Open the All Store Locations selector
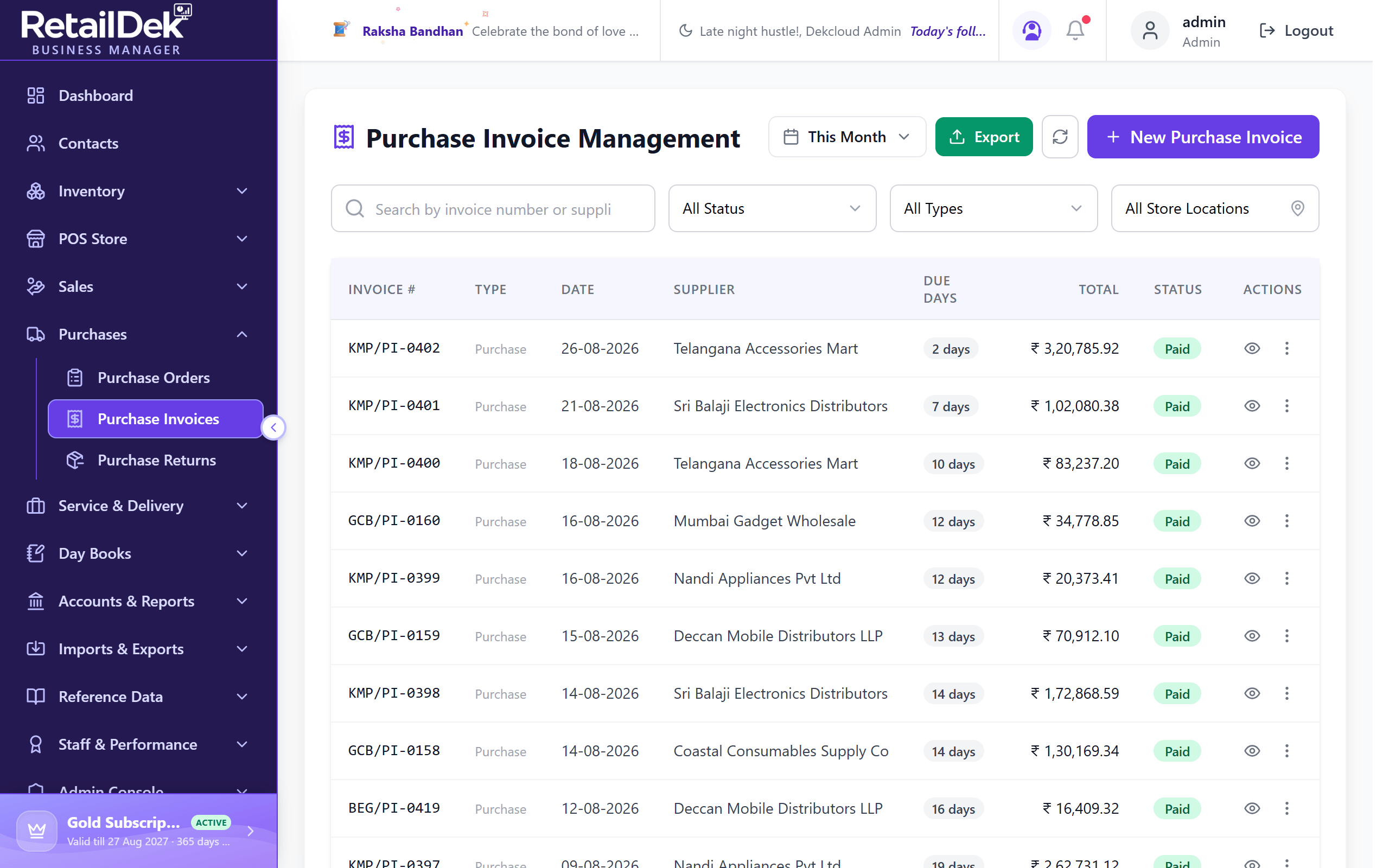The width and height of the screenshot is (1389, 868). point(1214,208)
